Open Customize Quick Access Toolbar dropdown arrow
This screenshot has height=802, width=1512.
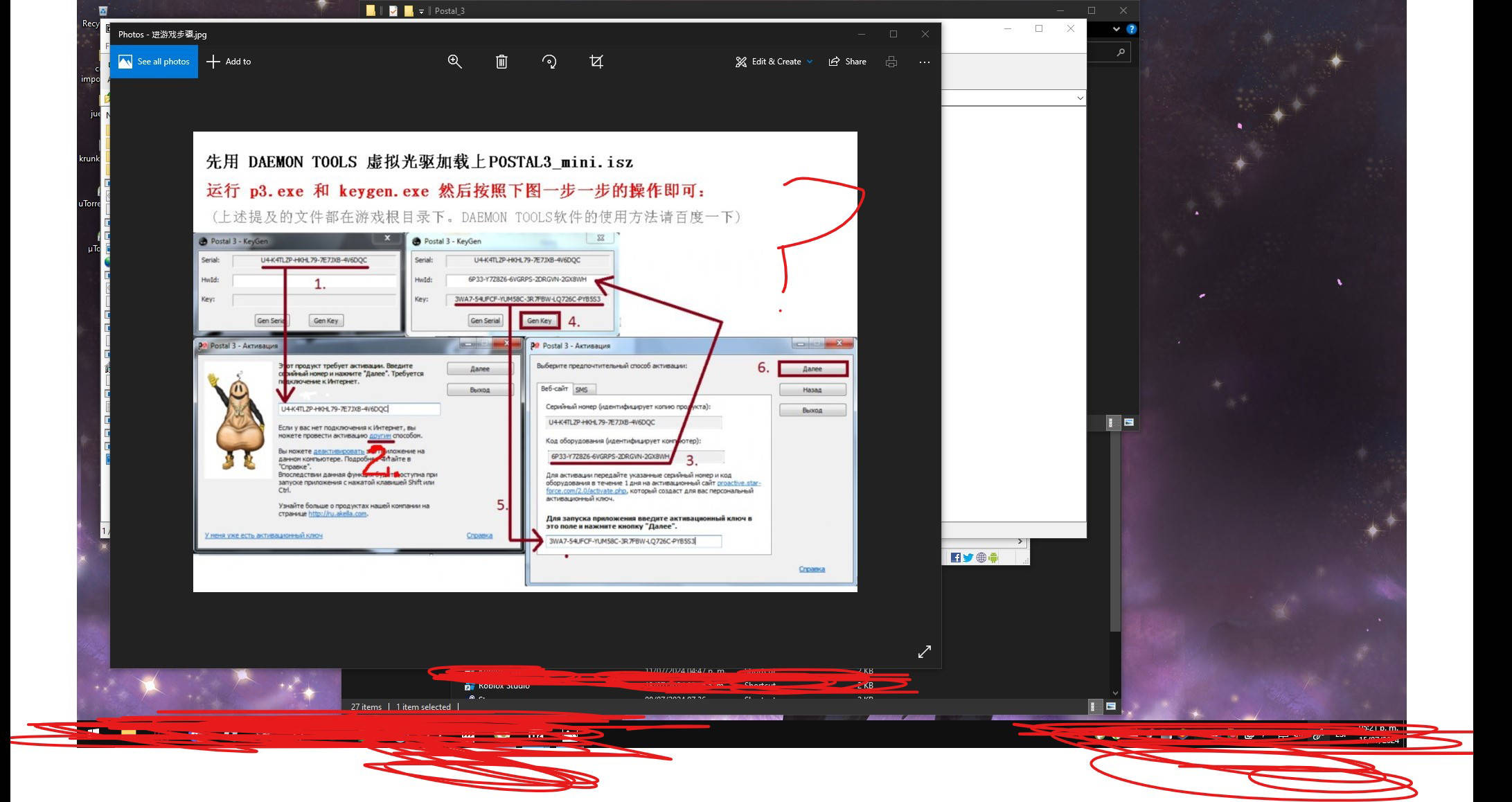click(421, 11)
